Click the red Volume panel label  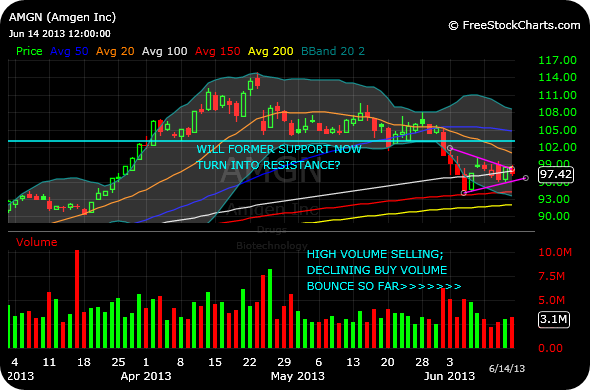tap(37, 242)
